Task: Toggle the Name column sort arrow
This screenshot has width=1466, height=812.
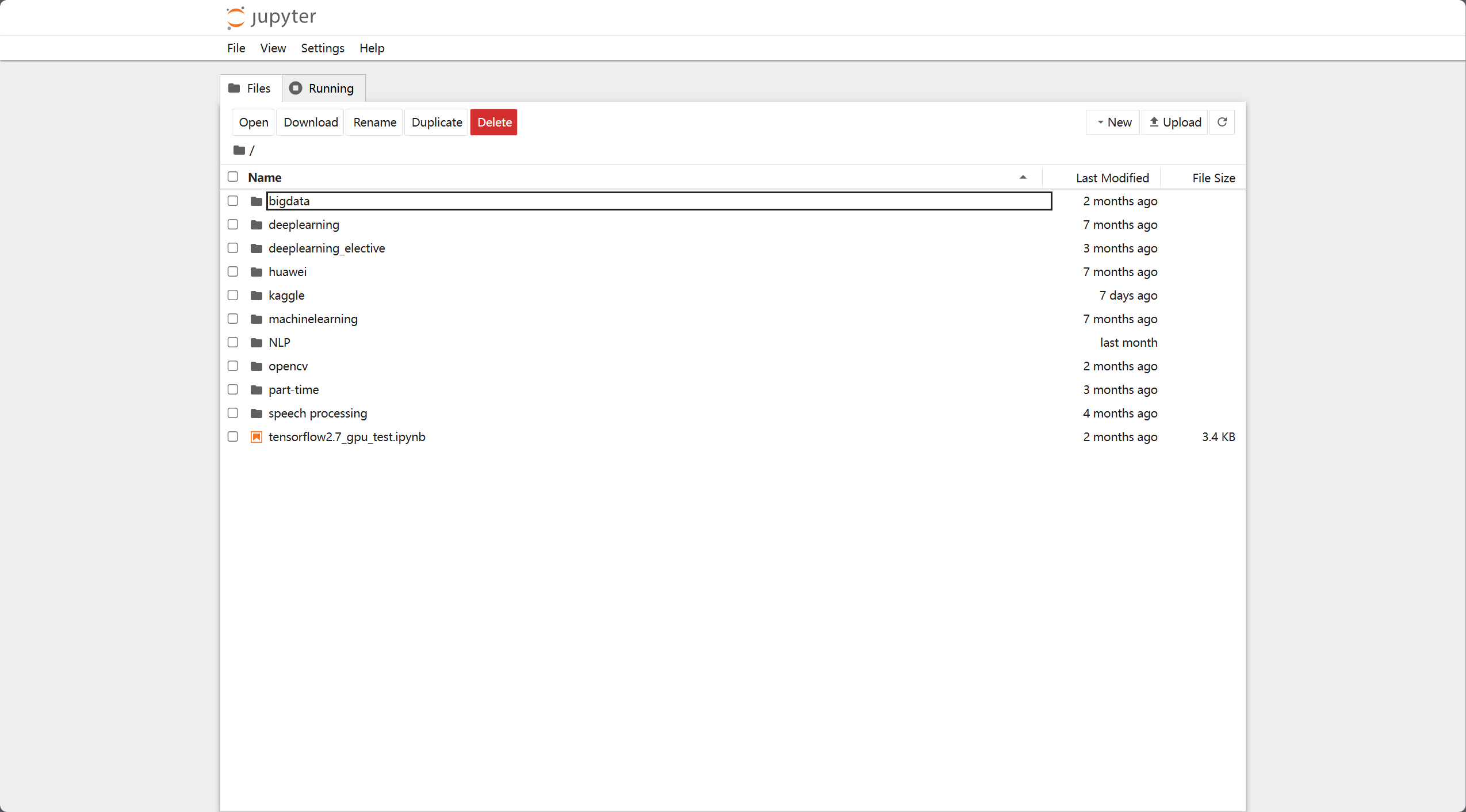Action: pyautogui.click(x=1023, y=177)
